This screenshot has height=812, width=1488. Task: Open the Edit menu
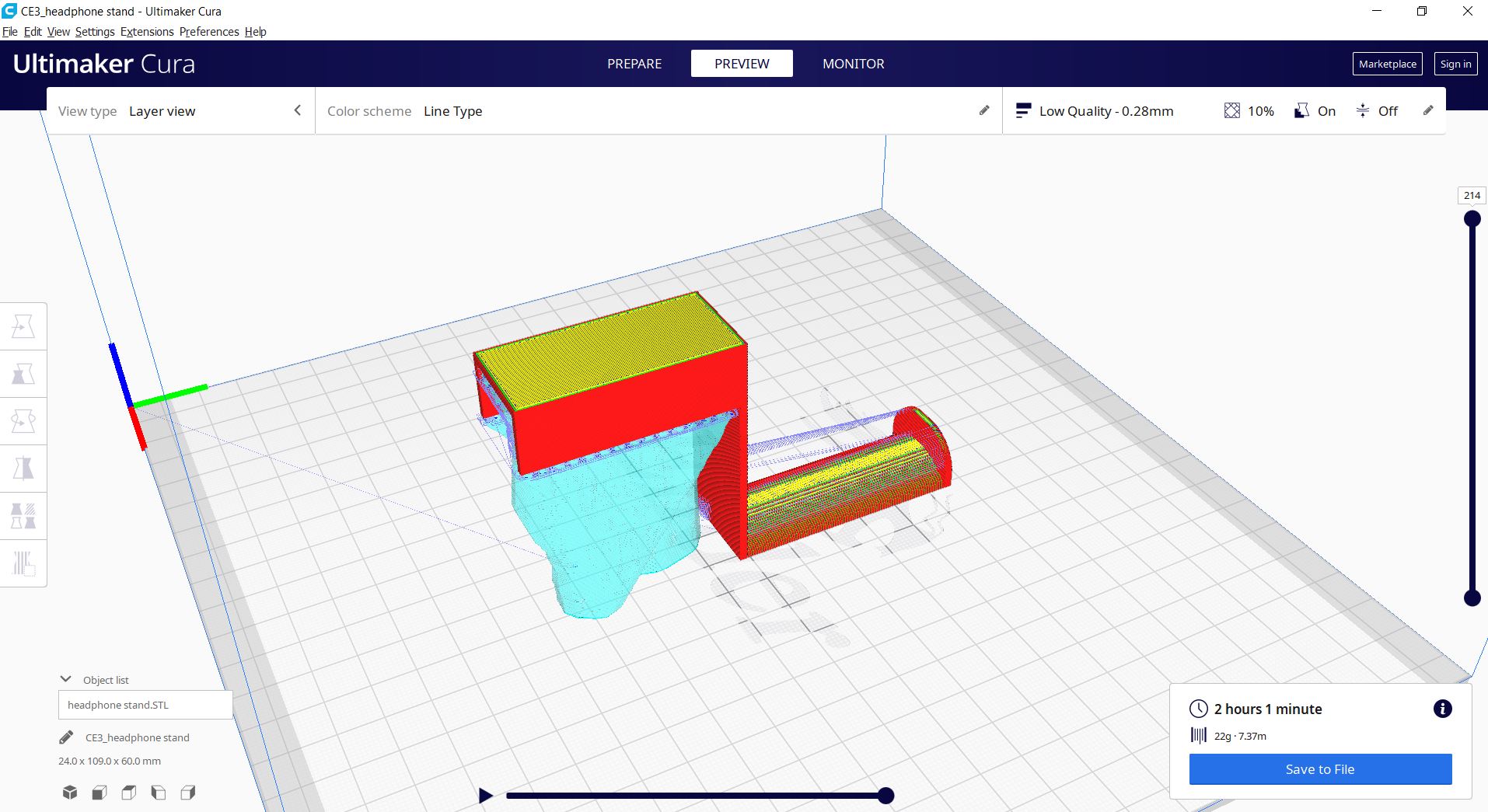33,32
